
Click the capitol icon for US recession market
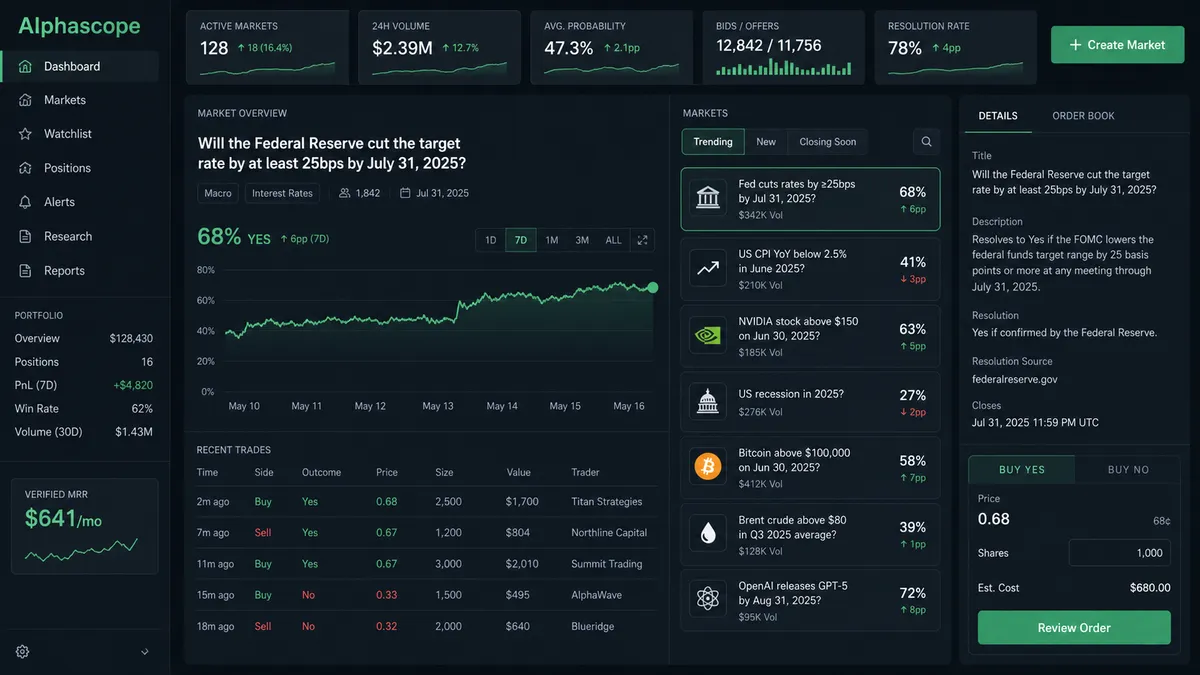click(708, 402)
